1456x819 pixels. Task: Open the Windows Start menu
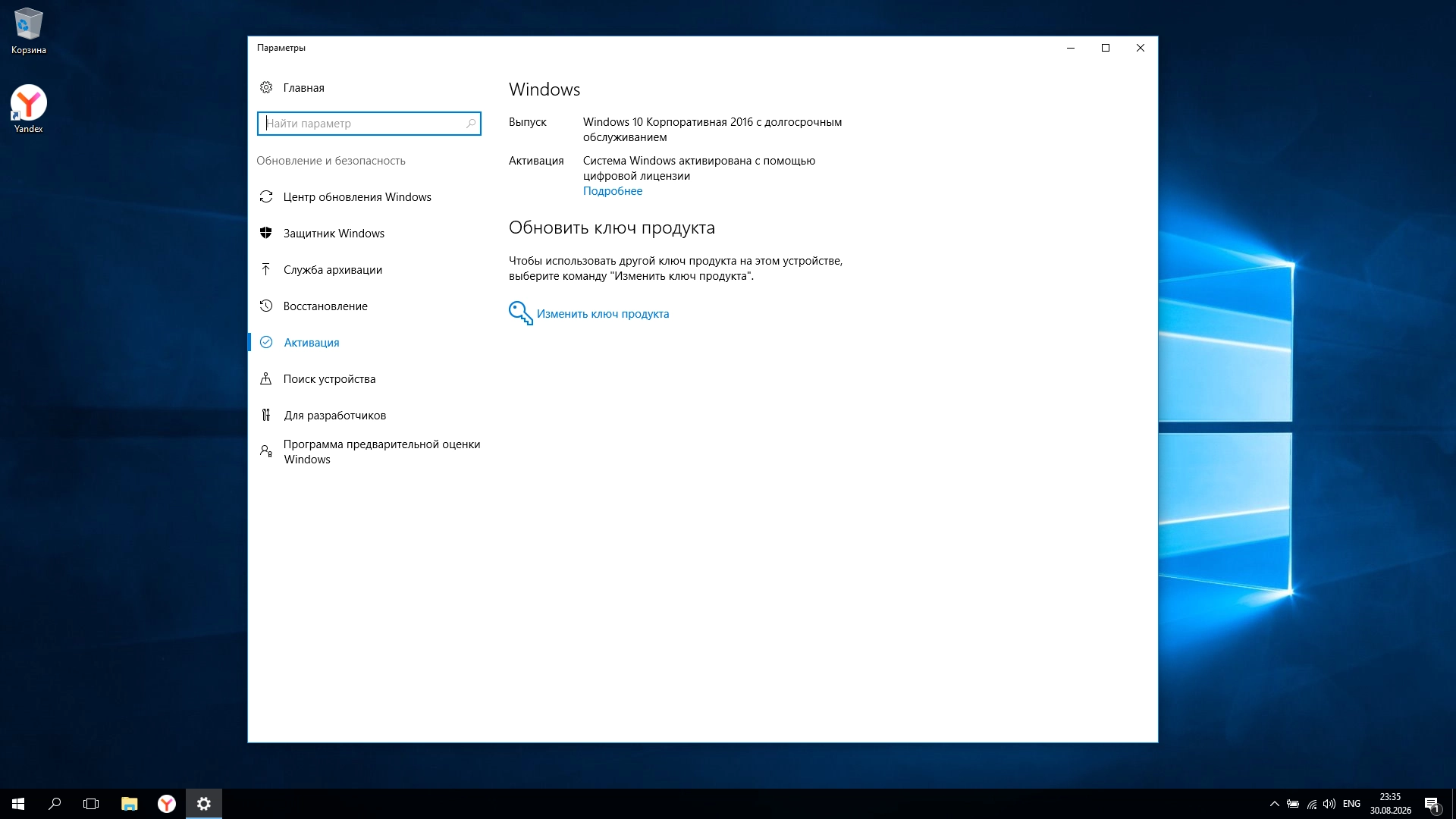tap(18, 804)
